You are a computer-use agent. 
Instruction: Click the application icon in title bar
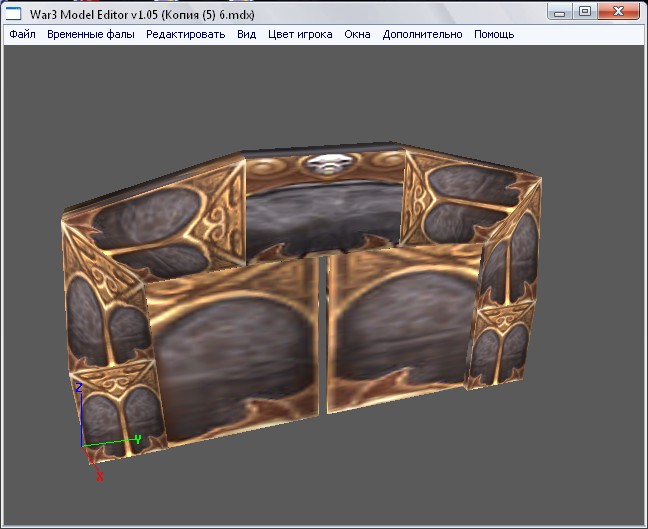point(13,14)
